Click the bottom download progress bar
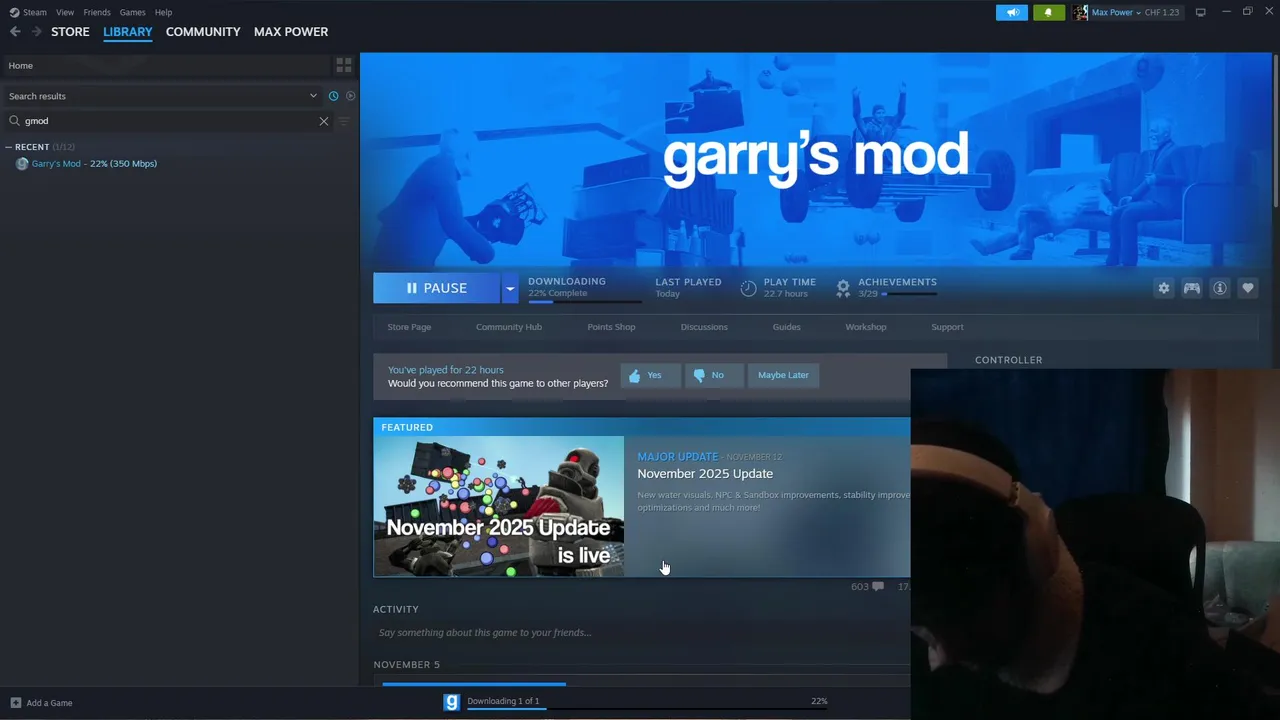The width and height of the screenshot is (1280, 720). click(x=647, y=710)
